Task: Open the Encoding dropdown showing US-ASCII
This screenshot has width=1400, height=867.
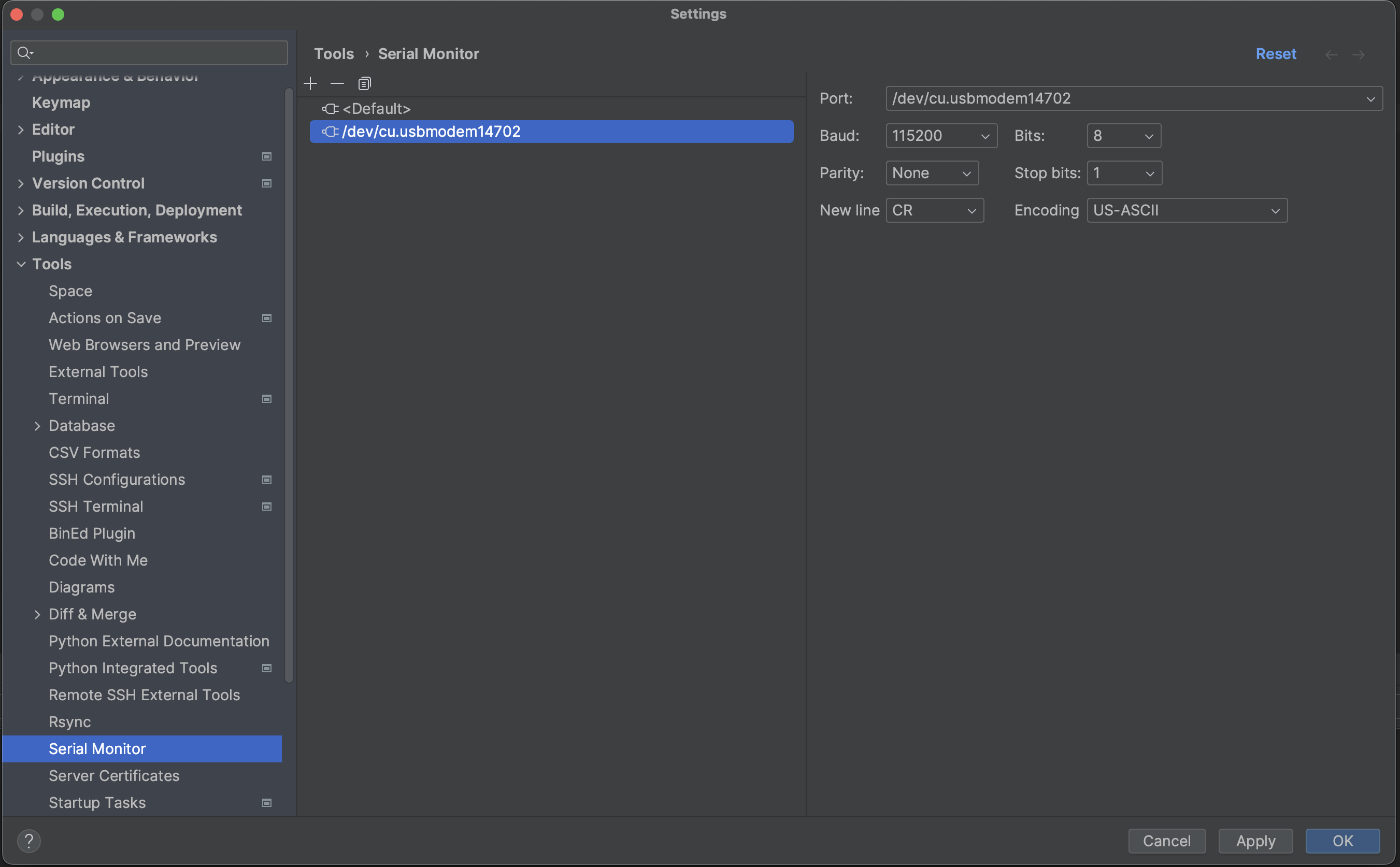Action: click(x=1187, y=210)
